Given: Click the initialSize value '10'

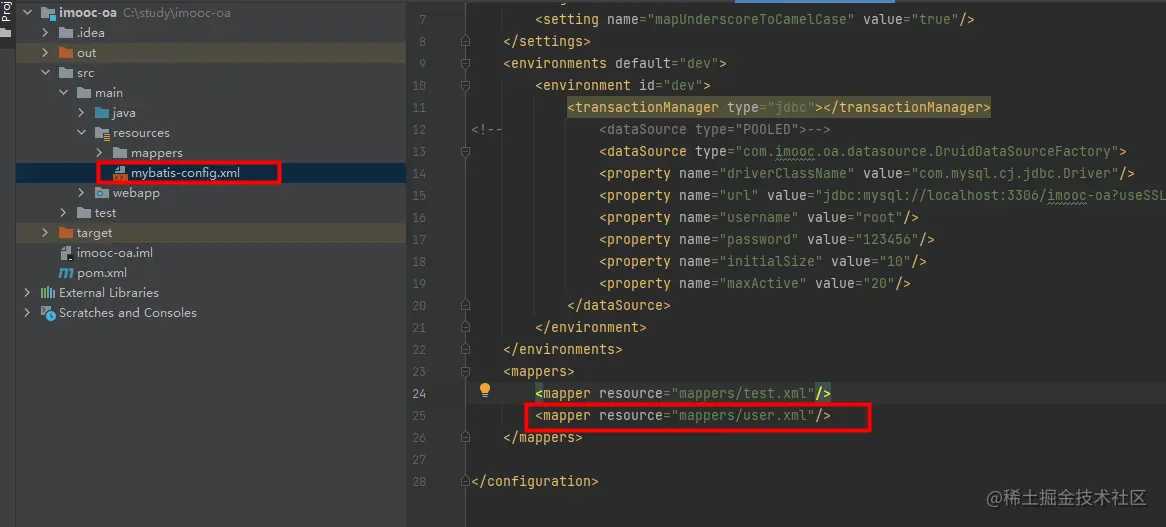Looking at the screenshot, I should [893, 262].
